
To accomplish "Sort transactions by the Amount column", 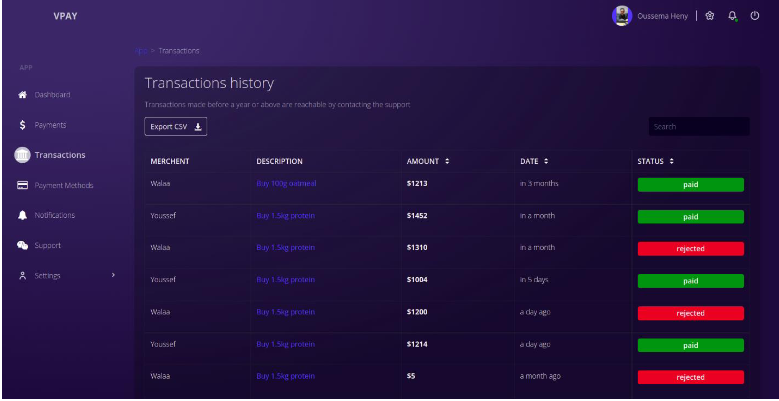I will point(447,161).
